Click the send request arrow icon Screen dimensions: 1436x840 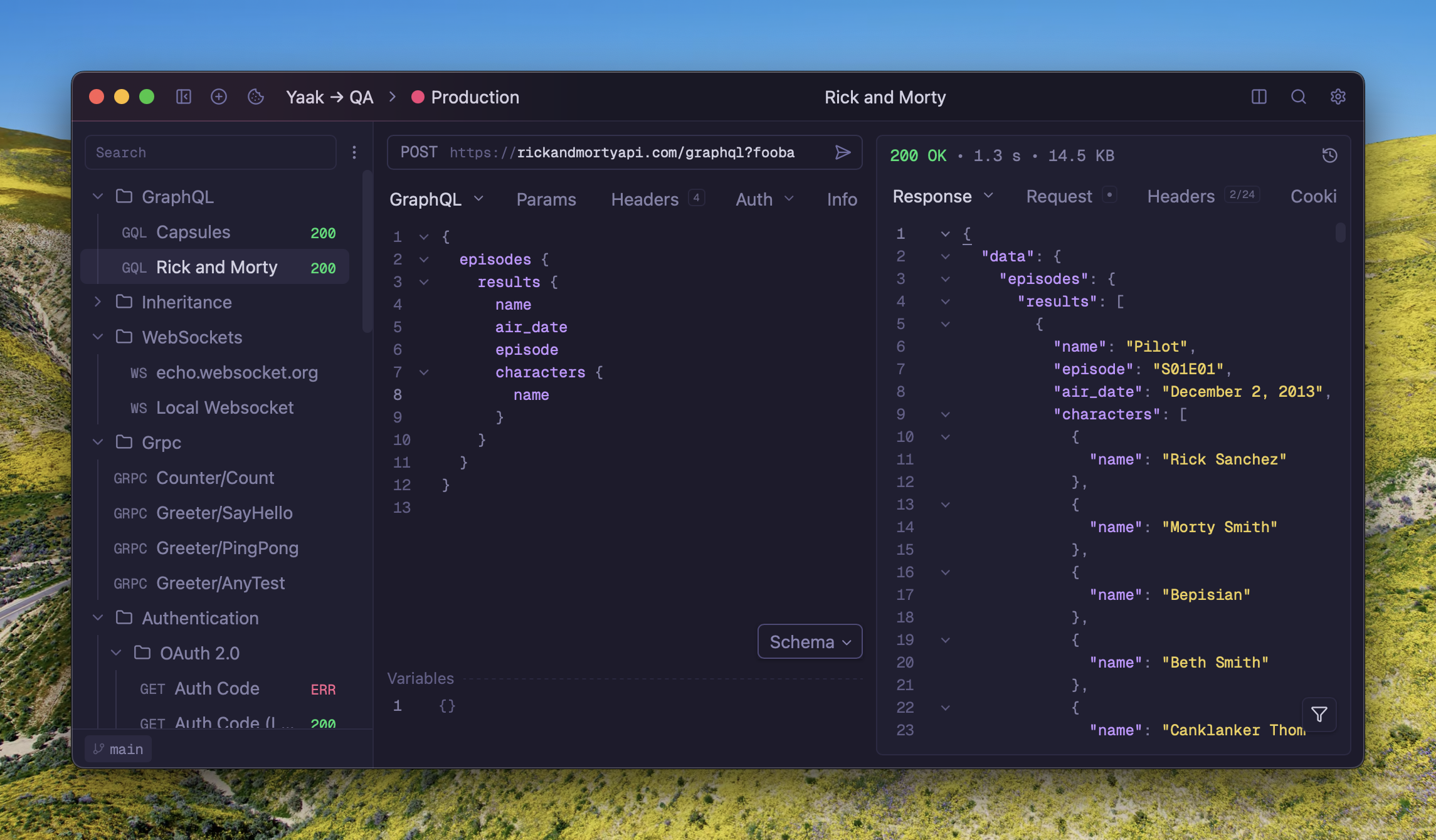(843, 152)
